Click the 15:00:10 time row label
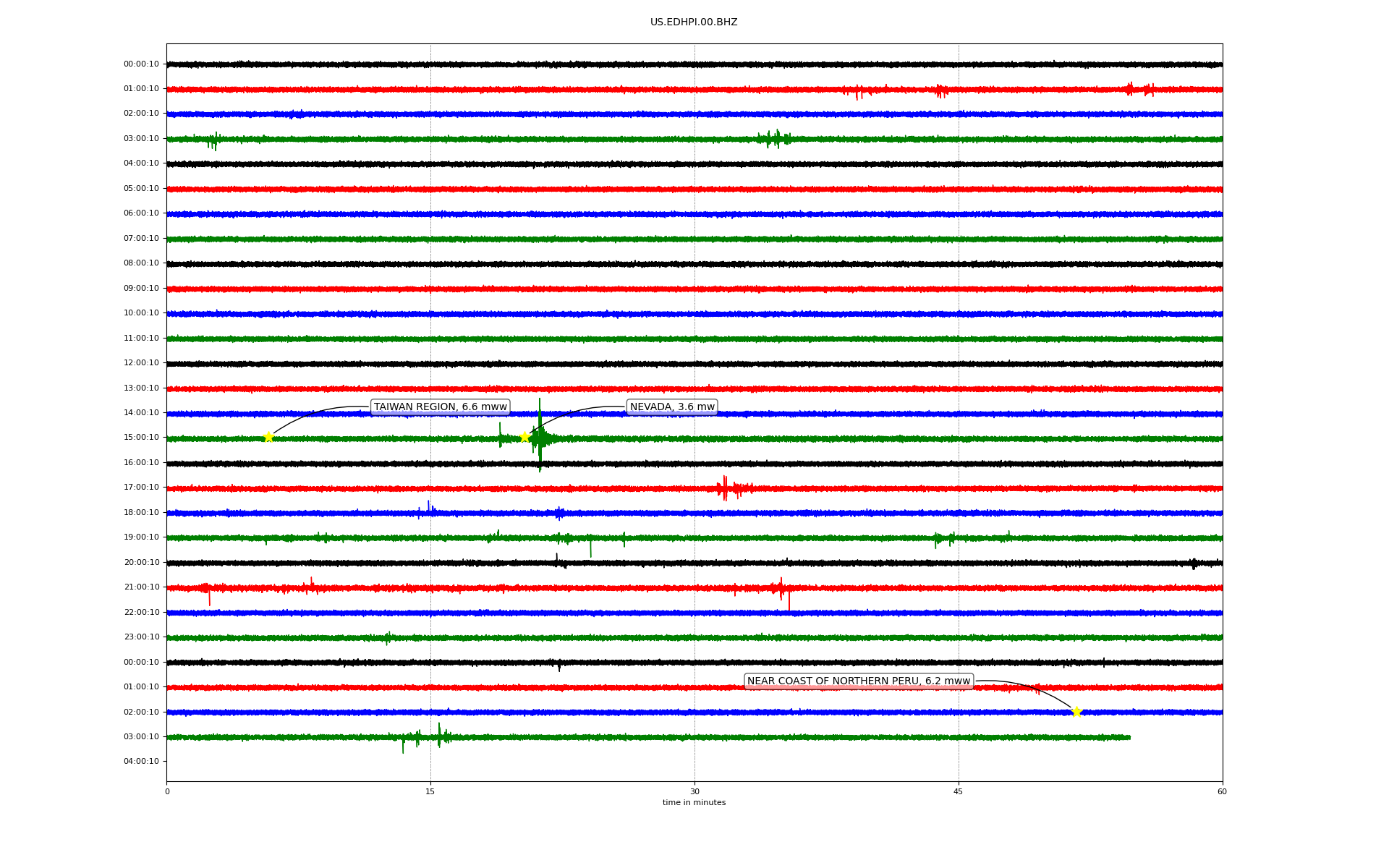Image resolution: width=1389 pixels, height=868 pixels. coord(141,438)
